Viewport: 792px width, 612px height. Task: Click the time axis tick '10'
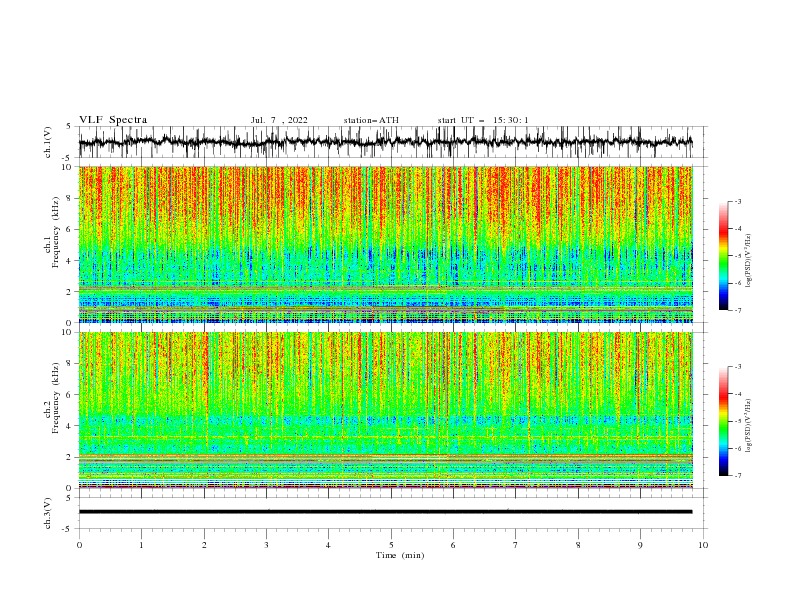703,545
